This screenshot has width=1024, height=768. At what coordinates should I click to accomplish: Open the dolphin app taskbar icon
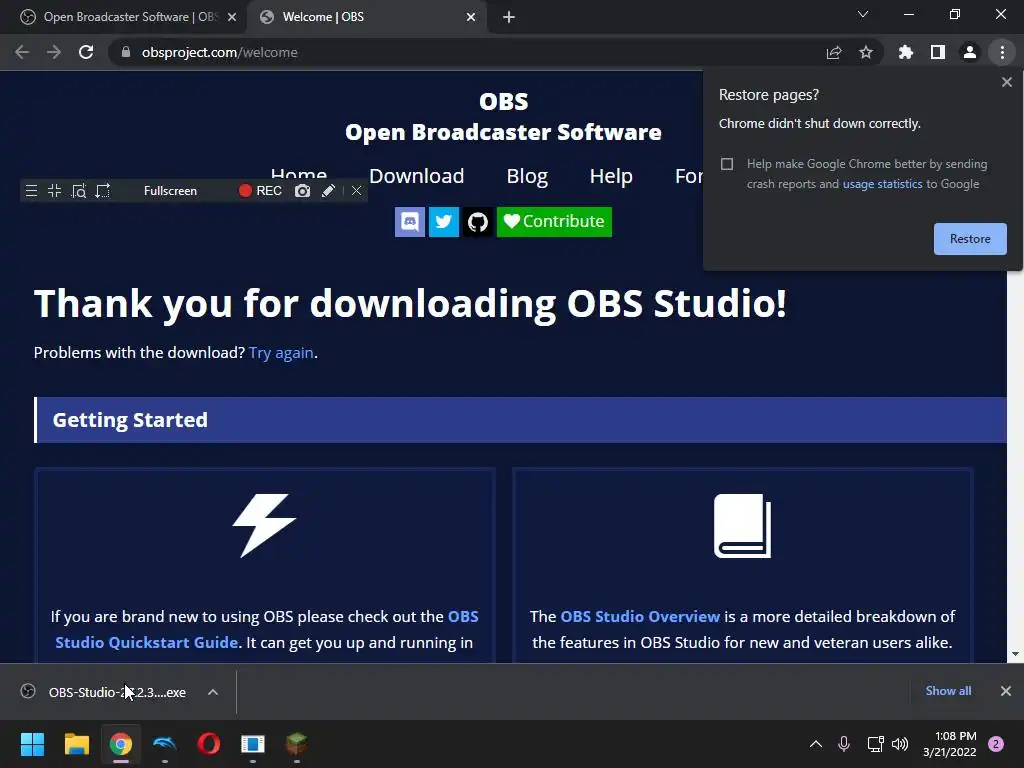coord(165,744)
